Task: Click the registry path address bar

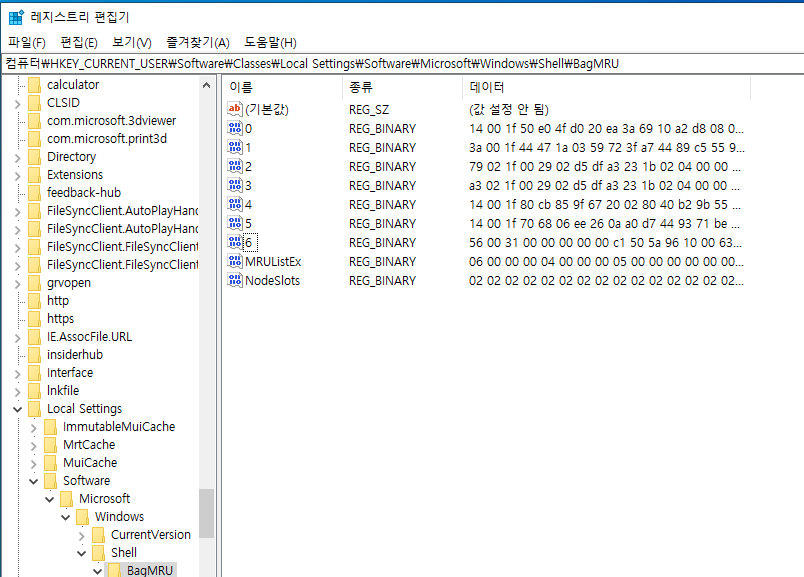Action: [x=402, y=64]
